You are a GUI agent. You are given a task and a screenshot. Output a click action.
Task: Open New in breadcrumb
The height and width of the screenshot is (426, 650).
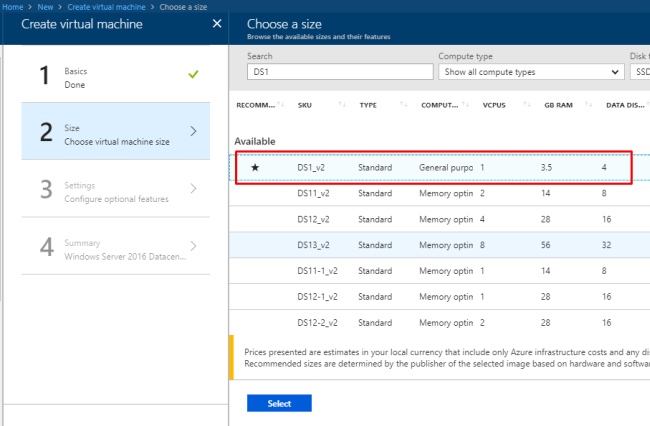[x=45, y=7]
